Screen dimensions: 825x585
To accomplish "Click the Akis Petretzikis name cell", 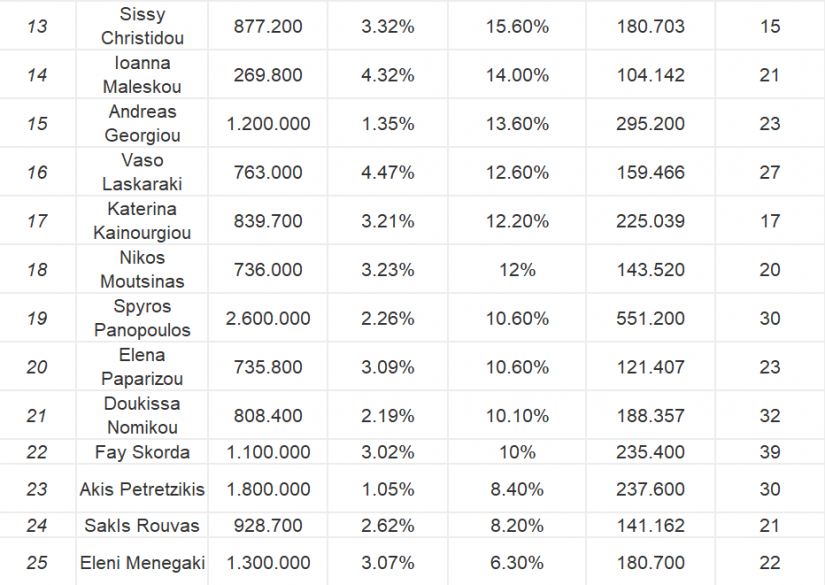I will click(142, 489).
